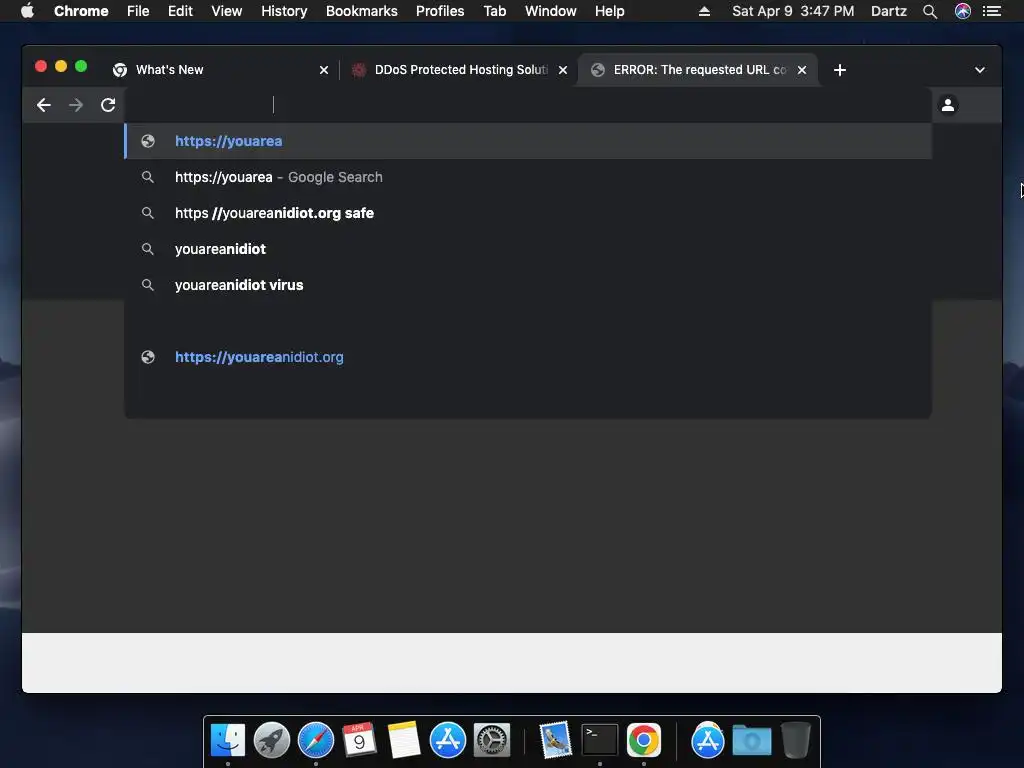1024x768 pixels.
Task: Open the Chrome application menu
Action: (x=81, y=11)
